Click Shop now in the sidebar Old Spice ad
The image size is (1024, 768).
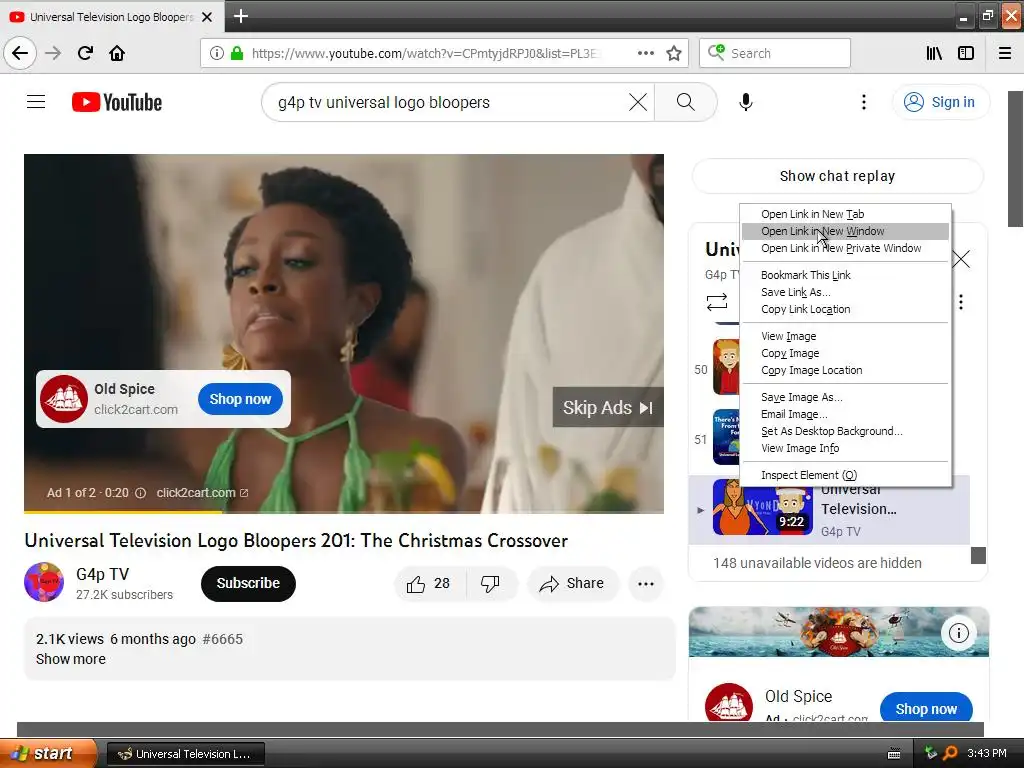pos(925,708)
